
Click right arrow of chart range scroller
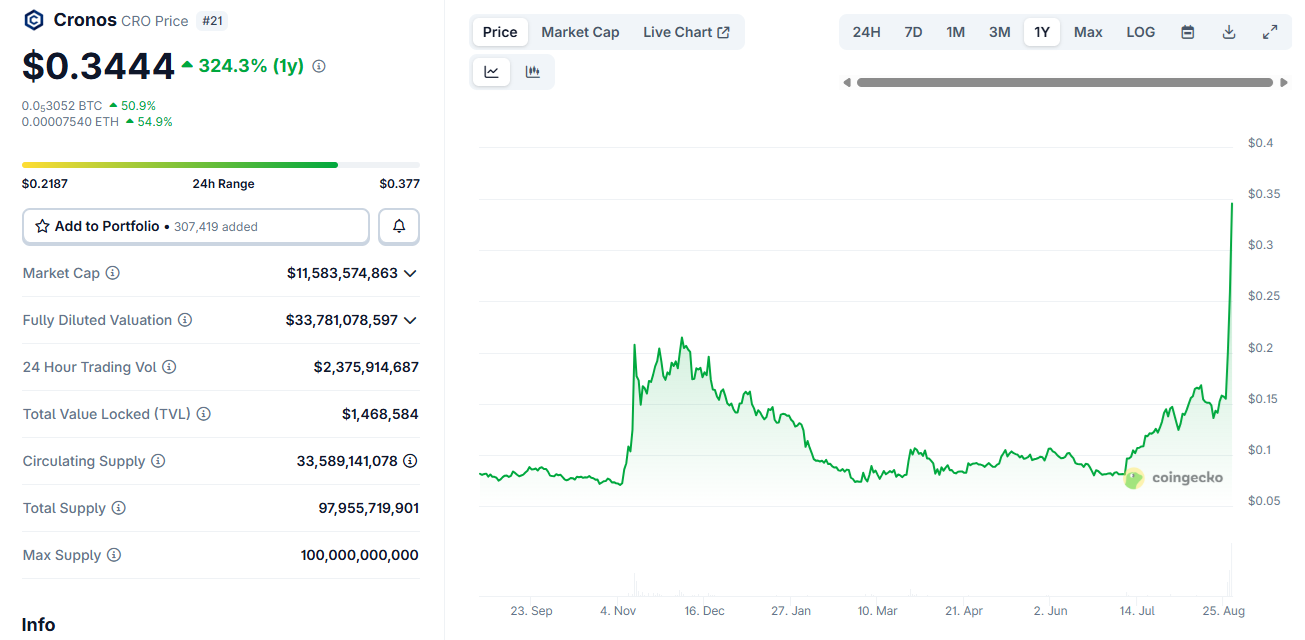pyautogui.click(x=1284, y=83)
